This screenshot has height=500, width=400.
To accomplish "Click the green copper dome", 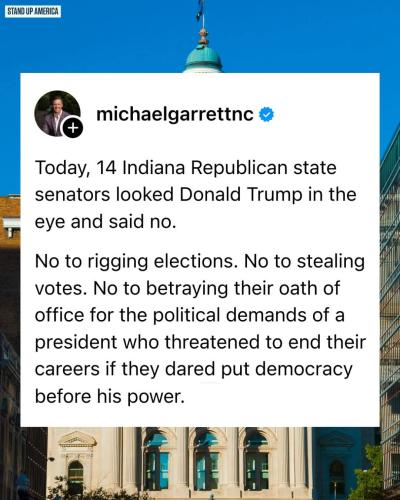I will tap(203, 58).
